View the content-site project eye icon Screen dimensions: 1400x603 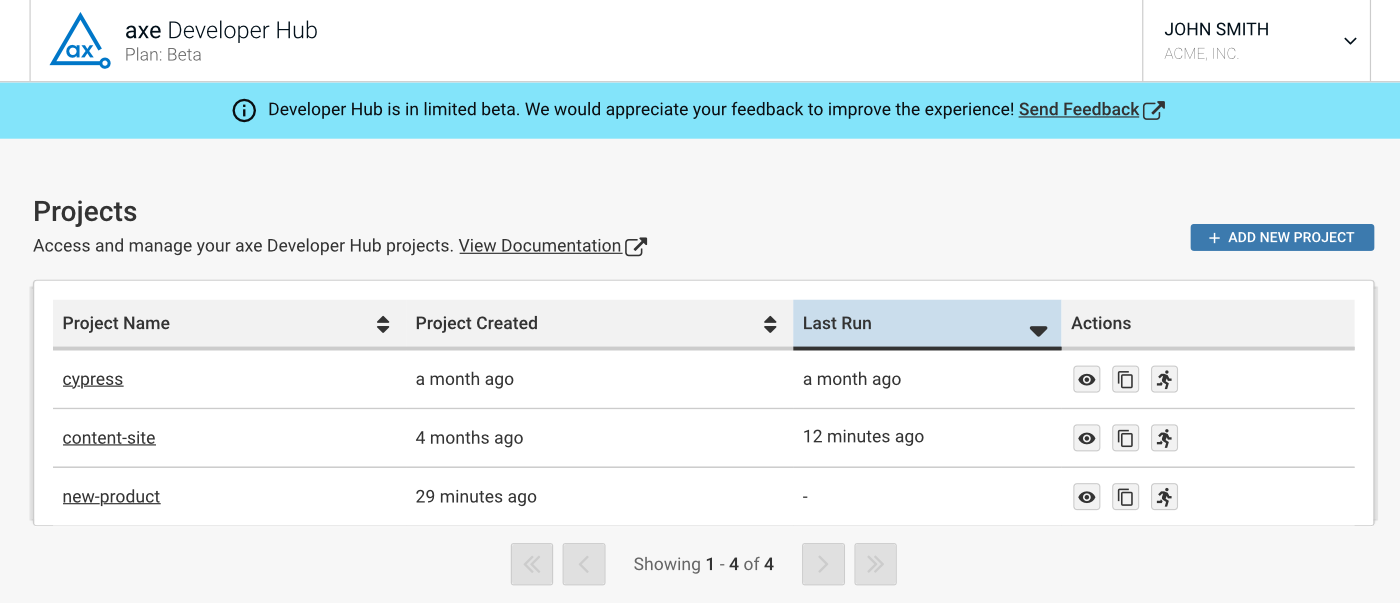[1087, 438]
